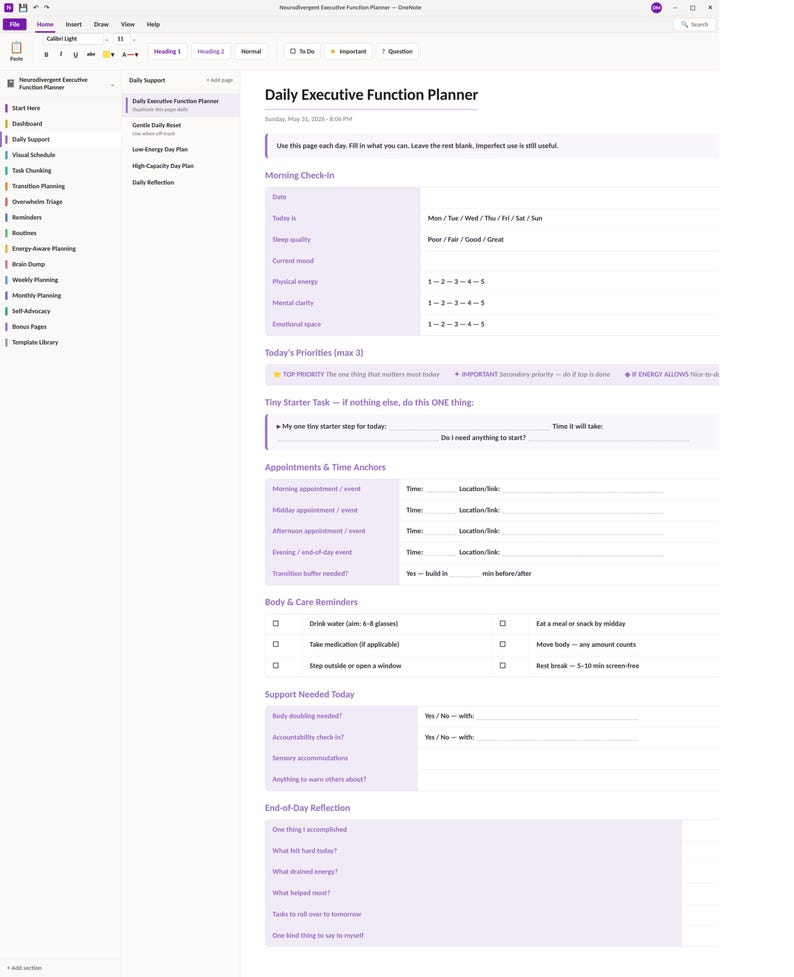
Task: Check the Step outside checkbox
Action: [275, 665]
